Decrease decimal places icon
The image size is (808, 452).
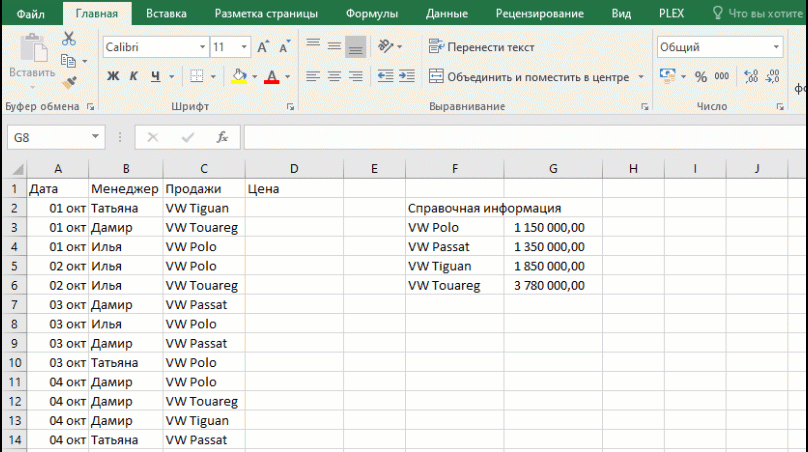click(772, 76)
